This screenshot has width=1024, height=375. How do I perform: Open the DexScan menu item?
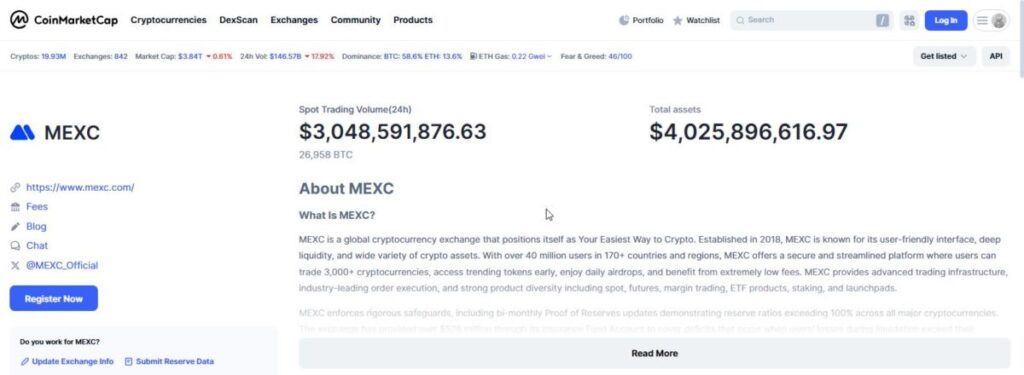coord(238,20)
